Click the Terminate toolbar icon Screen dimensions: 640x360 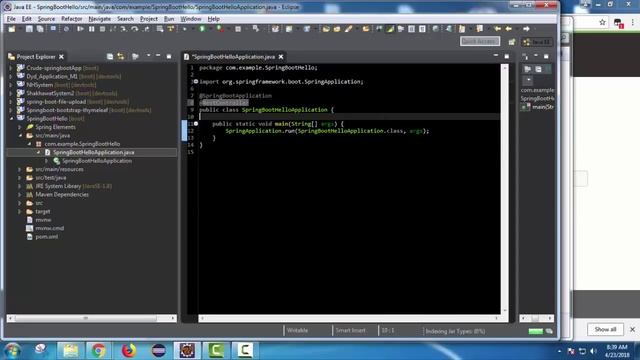click(x=102, y=29)
